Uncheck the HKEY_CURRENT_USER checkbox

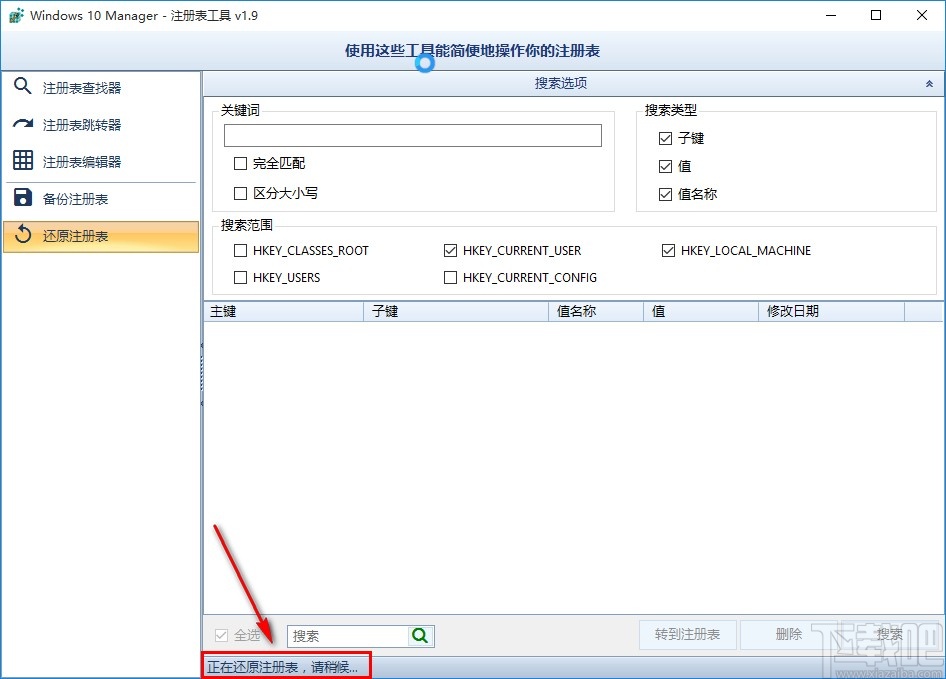pyautogui.click(x=451, y=251)
